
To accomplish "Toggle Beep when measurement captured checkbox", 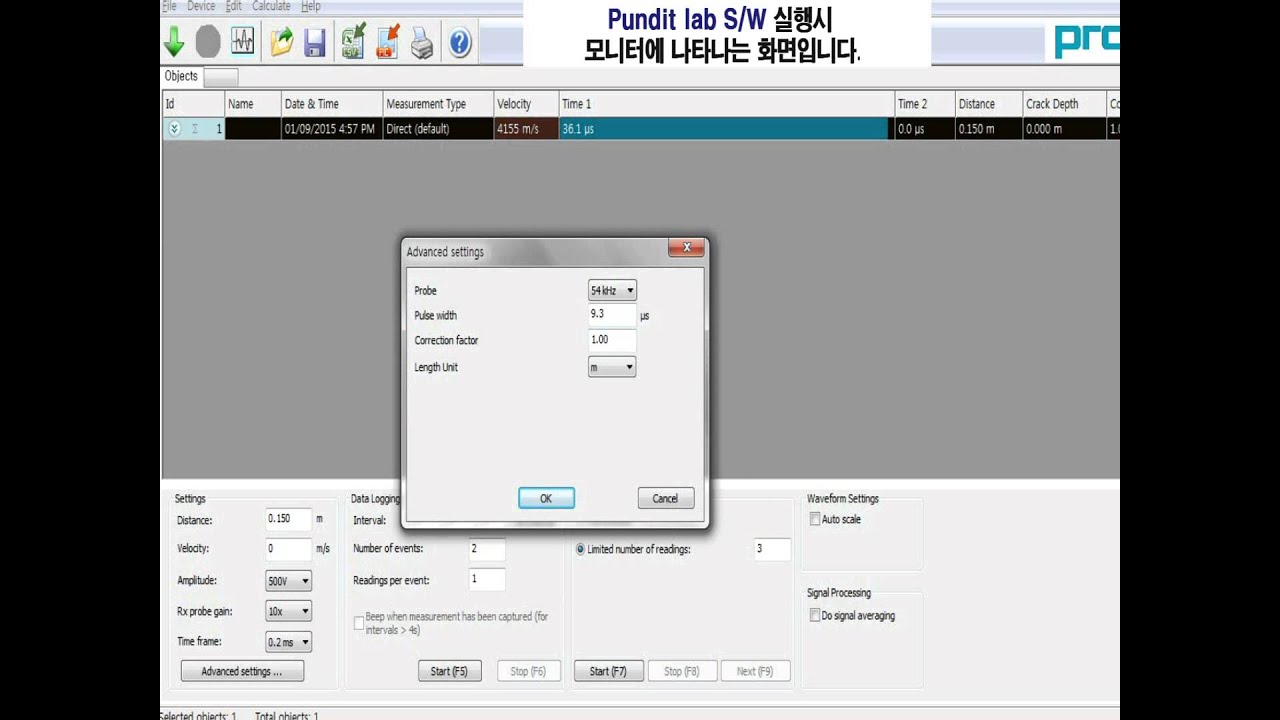I will 359,623.
